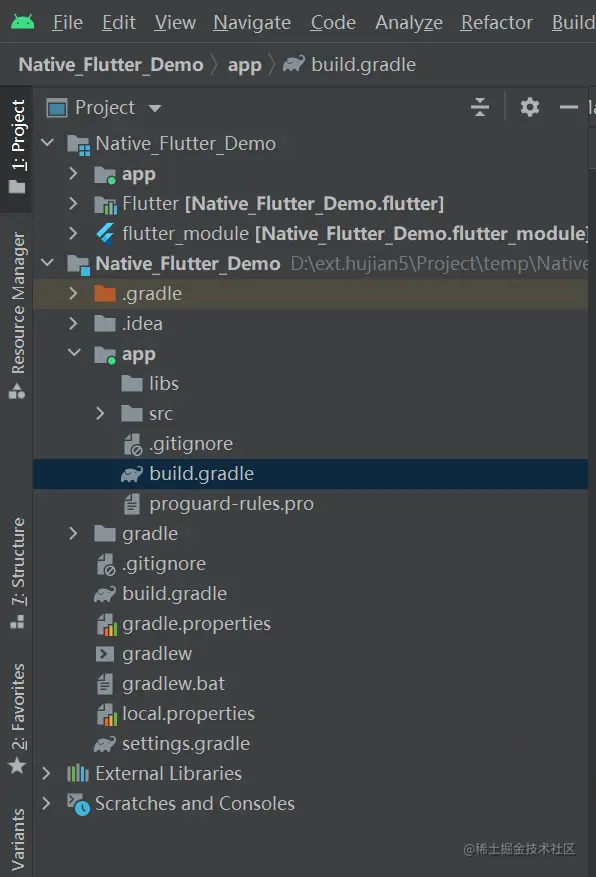Toggle the 1: Project side tab
Screen dimensions: 596x877
point(17,147)
